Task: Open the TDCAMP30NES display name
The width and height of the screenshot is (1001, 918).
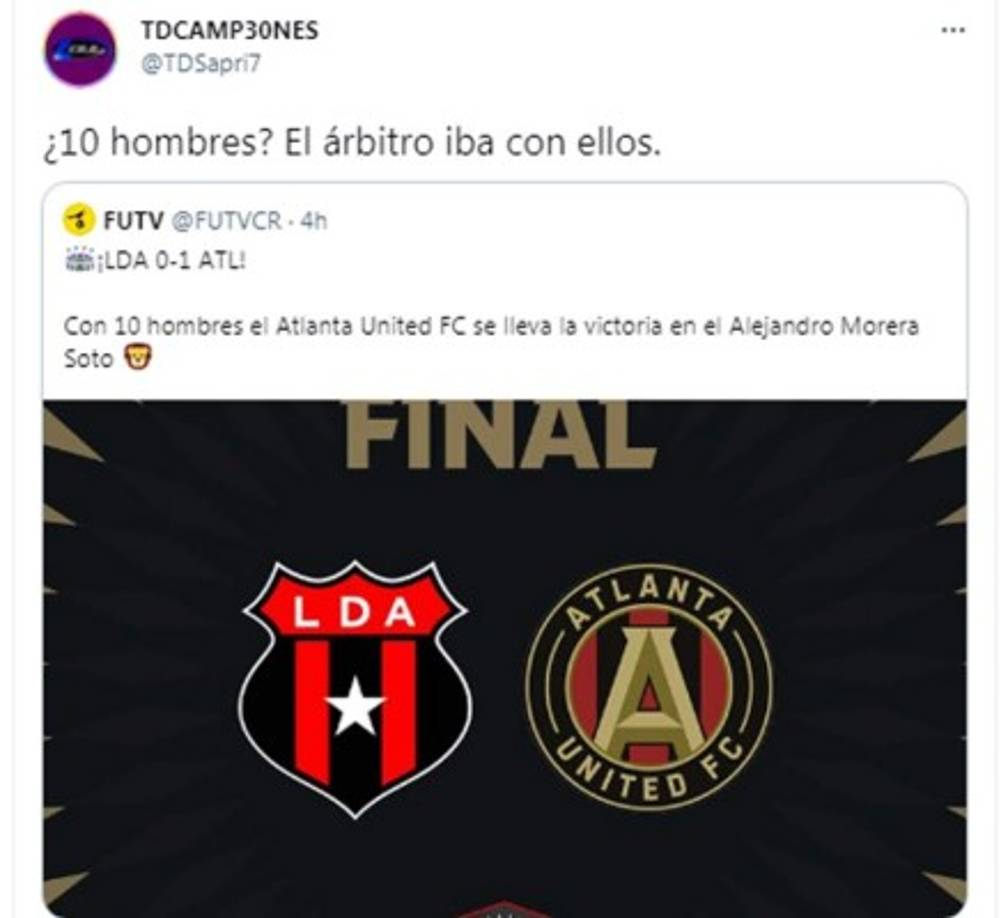Action: tap(229, 30)
